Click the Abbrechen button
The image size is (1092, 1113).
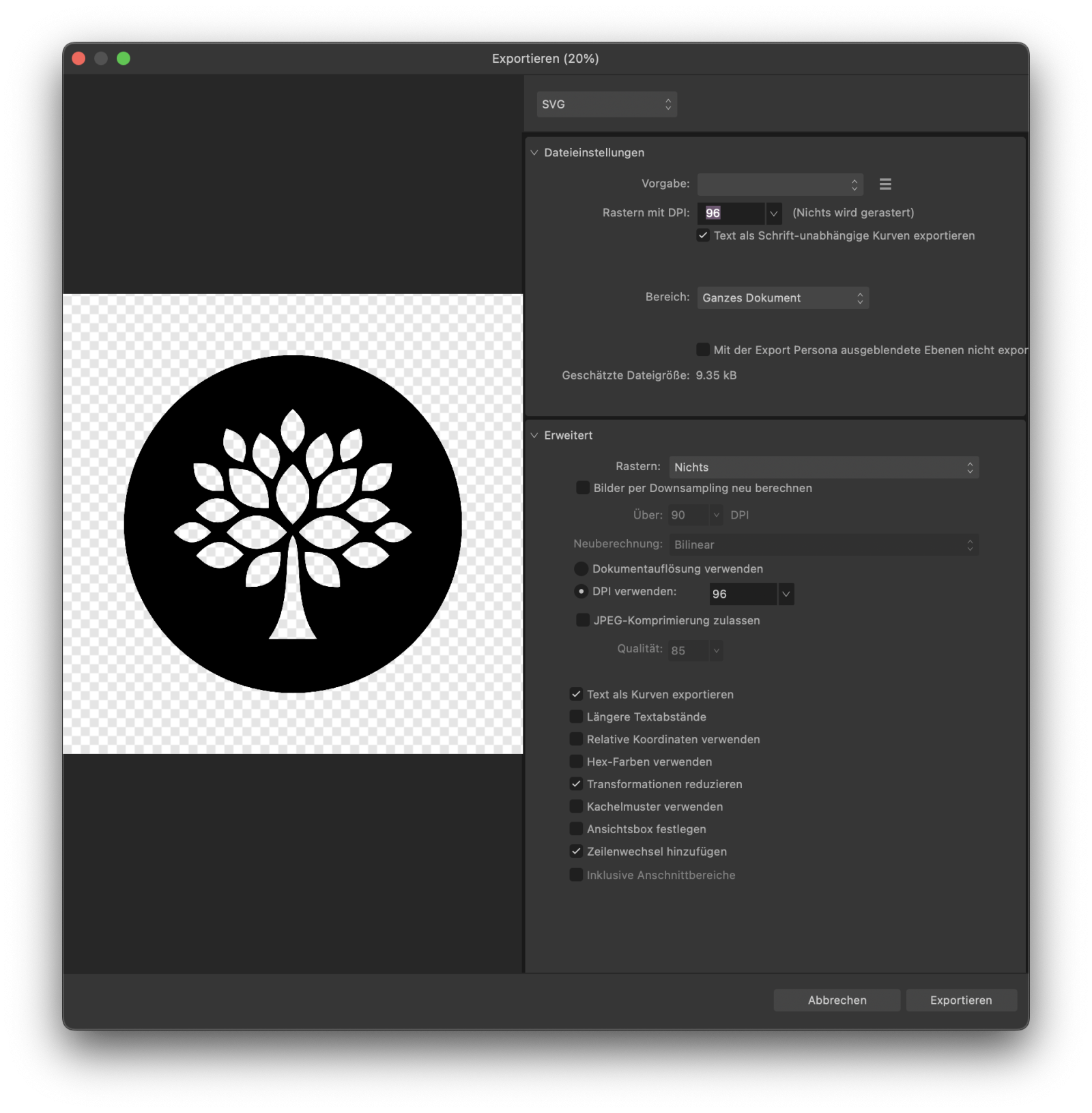837,1000
